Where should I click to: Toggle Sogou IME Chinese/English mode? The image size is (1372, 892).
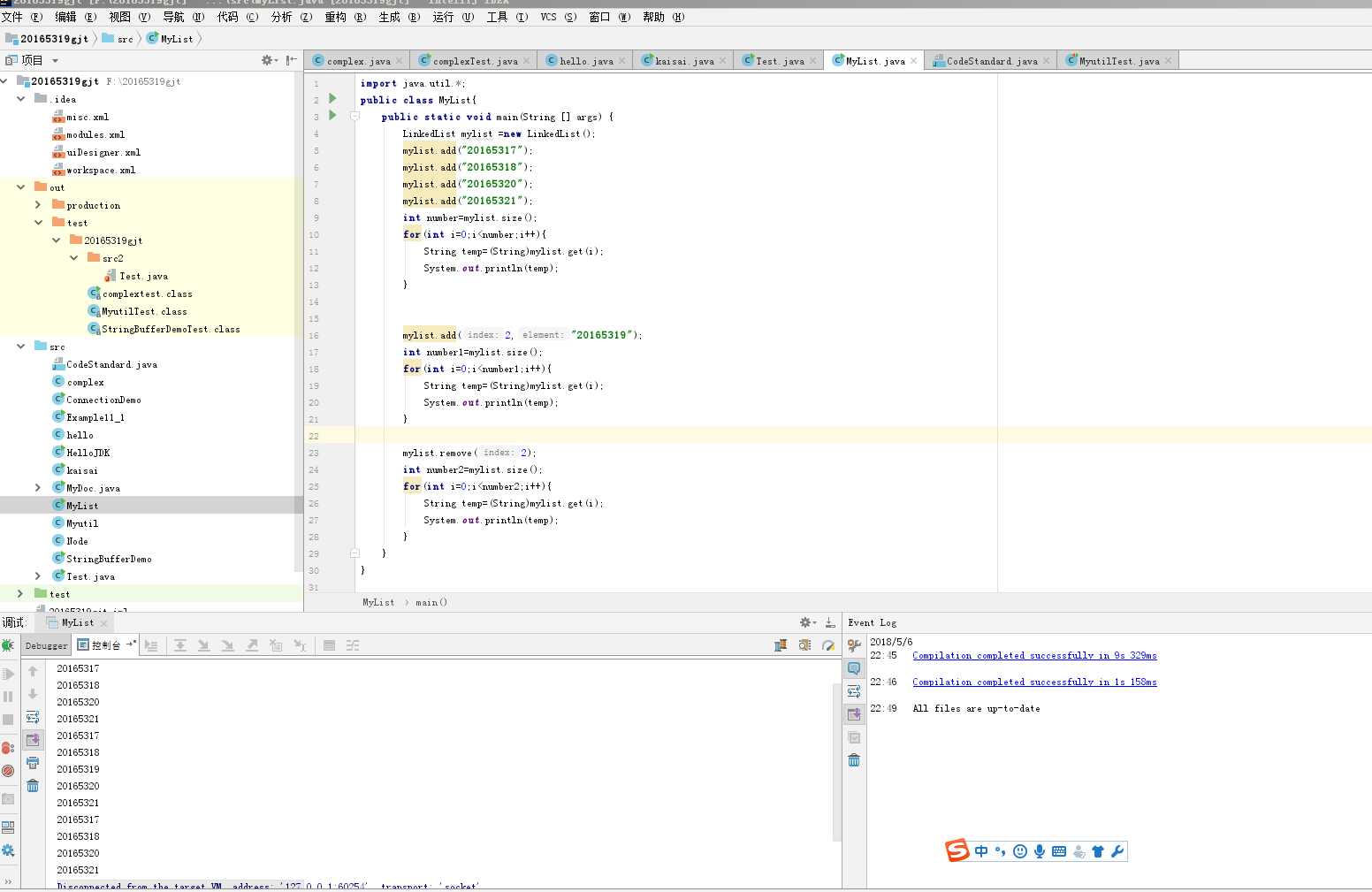981,851
